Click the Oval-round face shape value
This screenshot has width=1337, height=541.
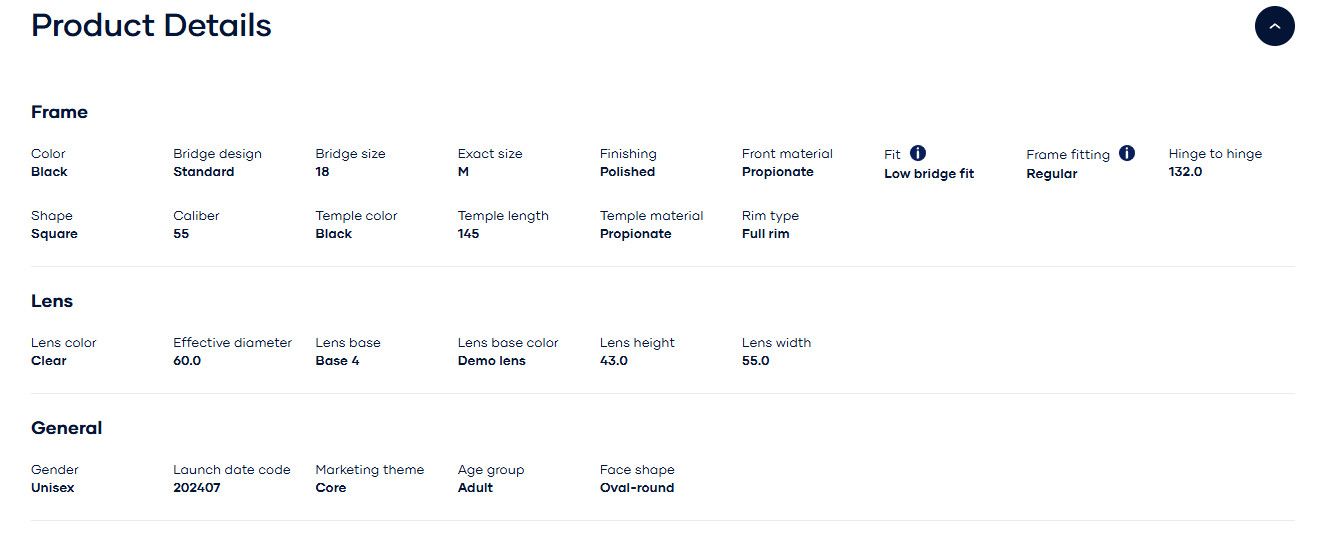click(x=637, y=488)
